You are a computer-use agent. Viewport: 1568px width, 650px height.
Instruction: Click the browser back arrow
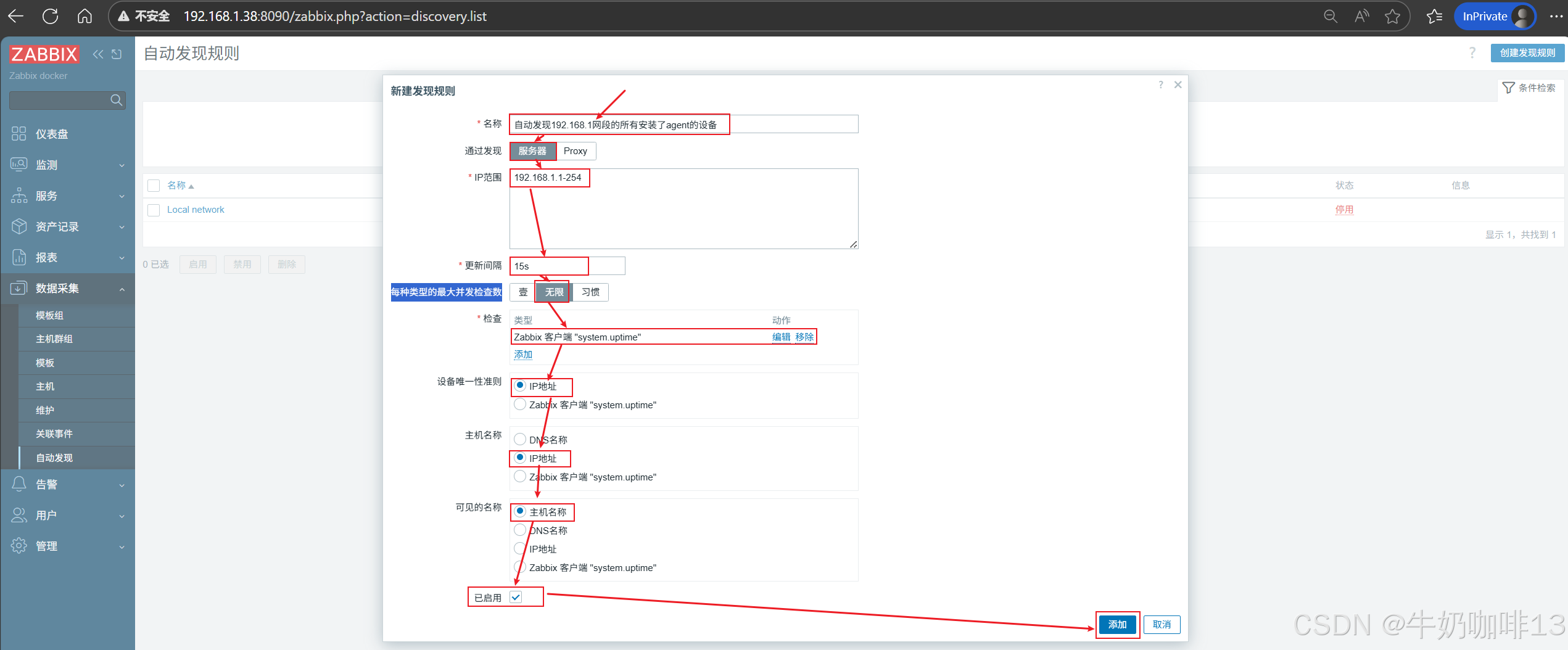click(15, 17)
